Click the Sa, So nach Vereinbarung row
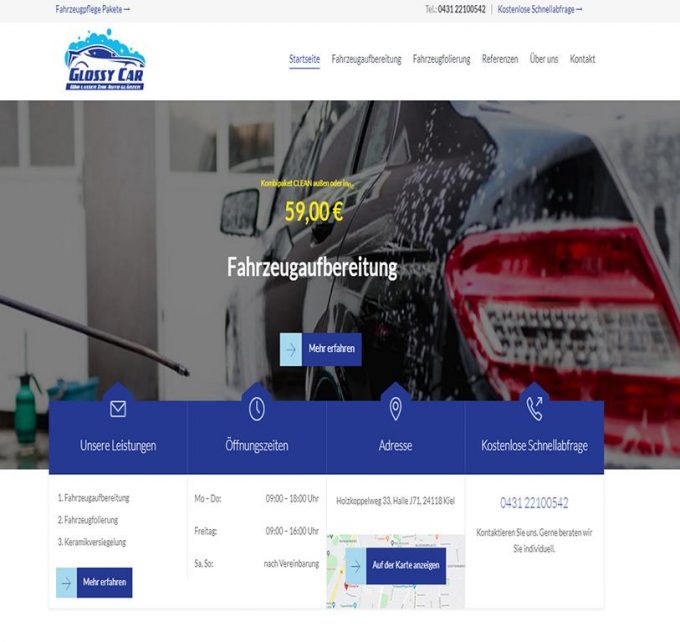 click(x=257, y=564)
